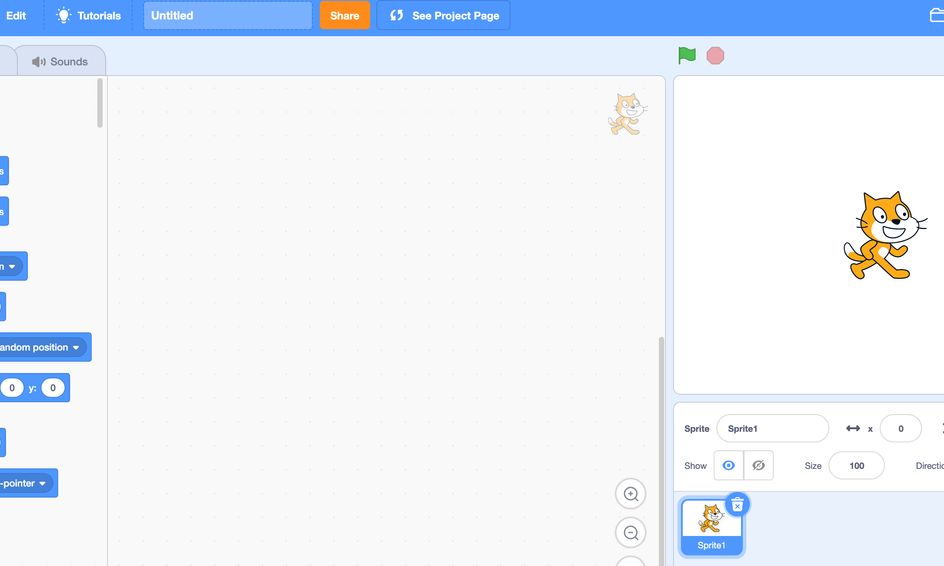Click the green flag to run

(x=687, y=55)
